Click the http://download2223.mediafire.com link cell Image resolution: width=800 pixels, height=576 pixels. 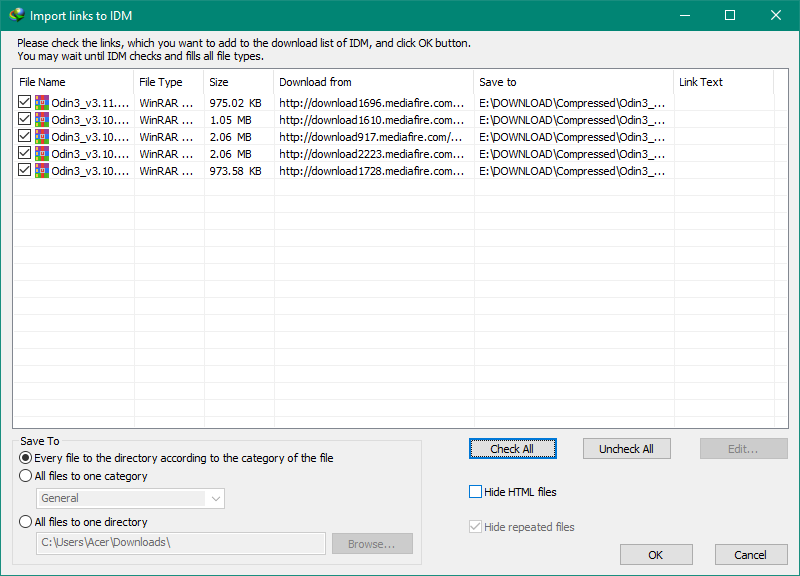point(371,154)
